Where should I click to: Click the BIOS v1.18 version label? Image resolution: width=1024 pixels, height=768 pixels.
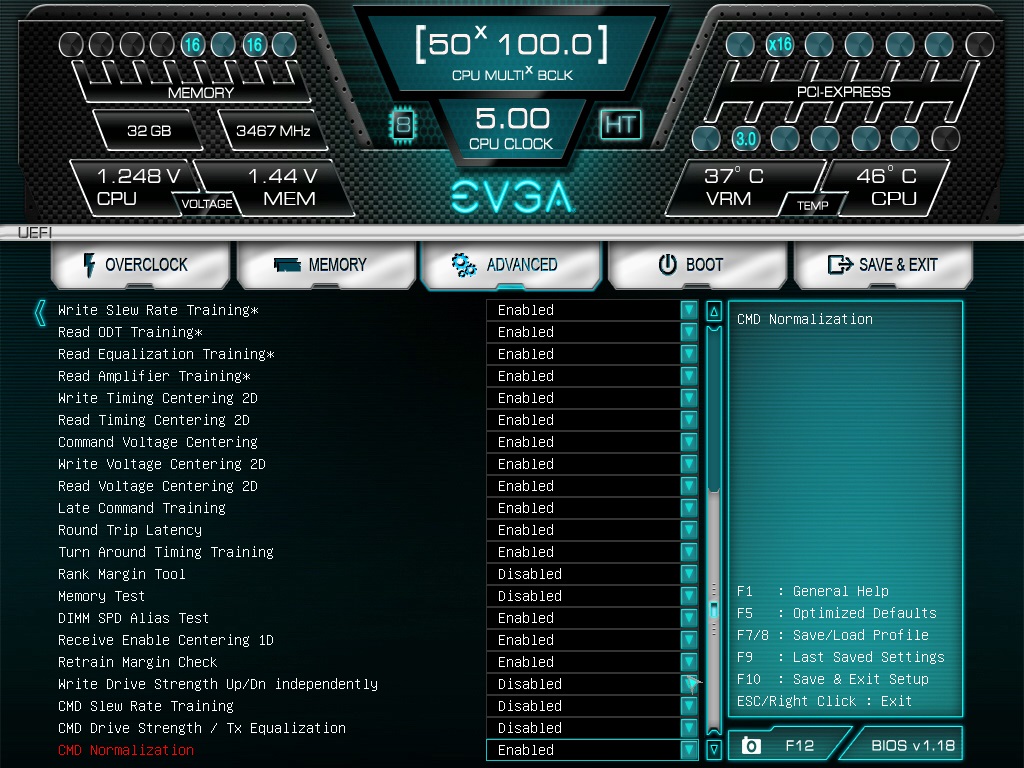pyautogui.click(x=913, y=745)
